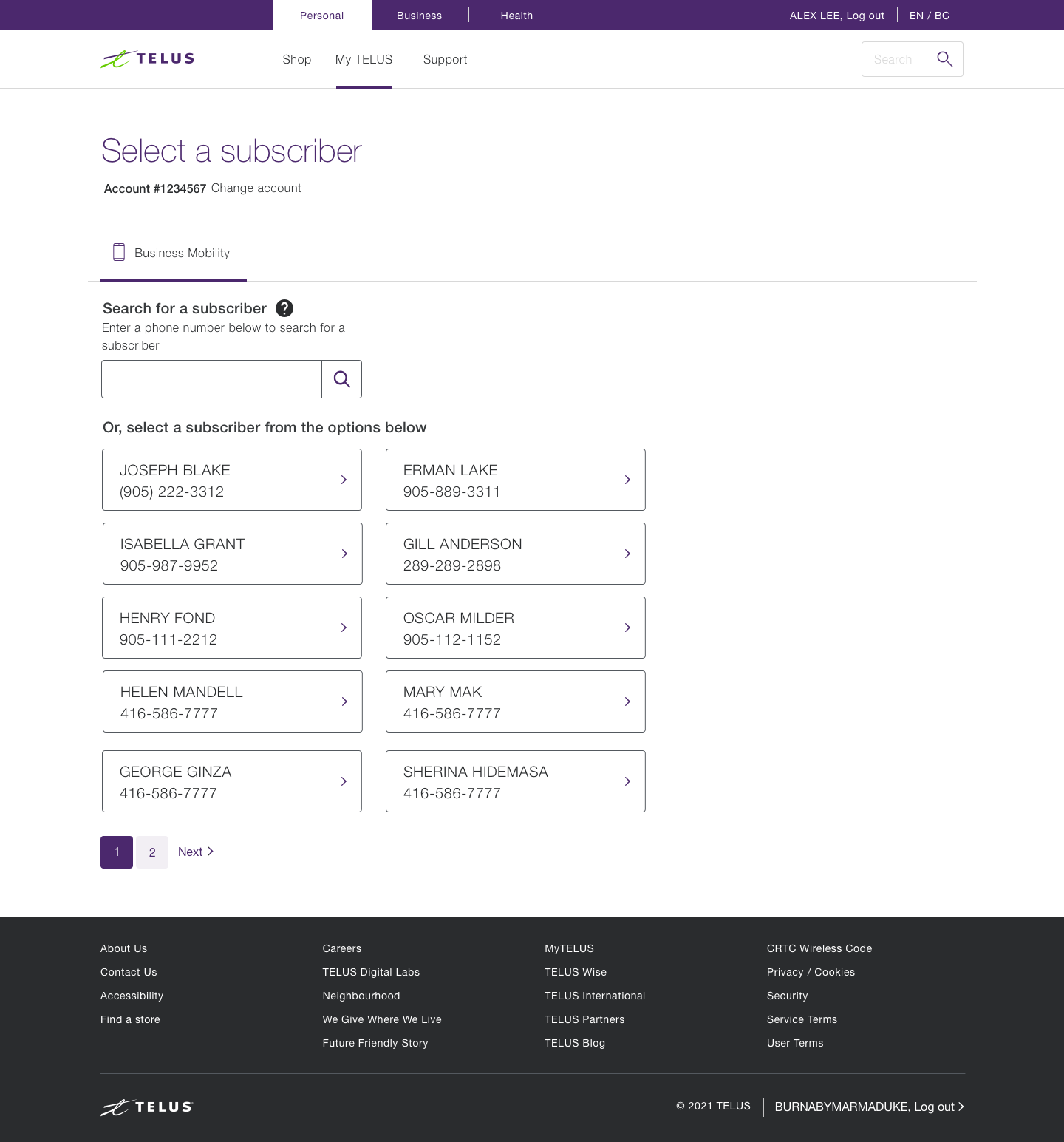Open the Support menu

click(445, 59)
